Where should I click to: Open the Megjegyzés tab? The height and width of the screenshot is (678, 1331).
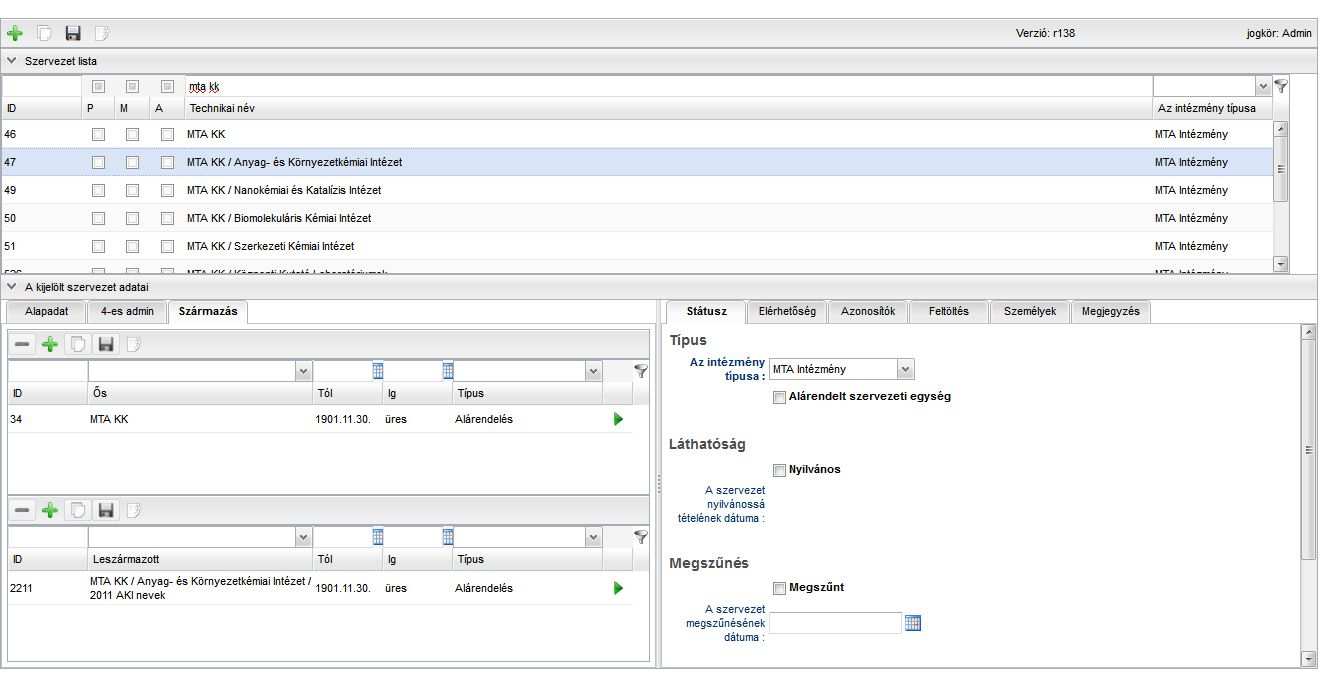1110,312
